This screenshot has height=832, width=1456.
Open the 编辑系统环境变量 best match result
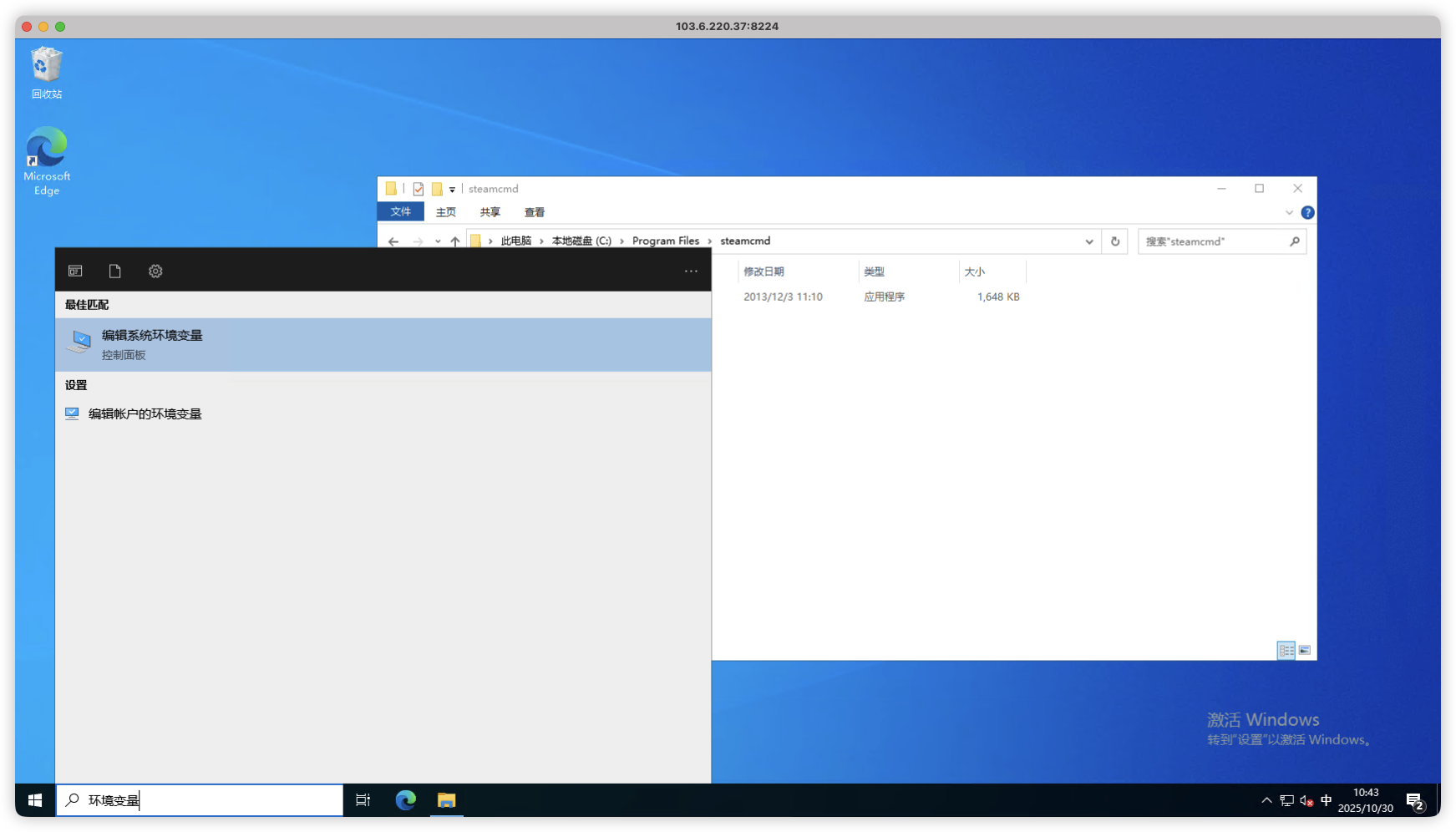[151, 344]
